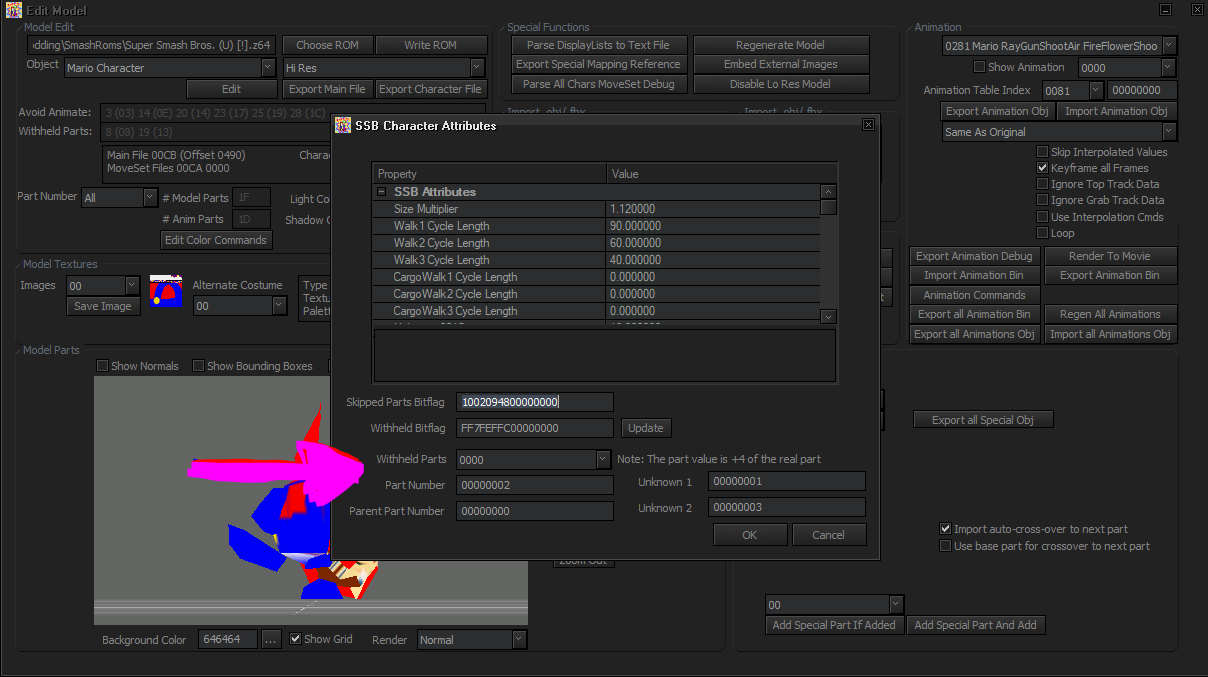Open background color picker ellipsis button
This screenshot has width=1208, height=677.
(x=271, y=639)
